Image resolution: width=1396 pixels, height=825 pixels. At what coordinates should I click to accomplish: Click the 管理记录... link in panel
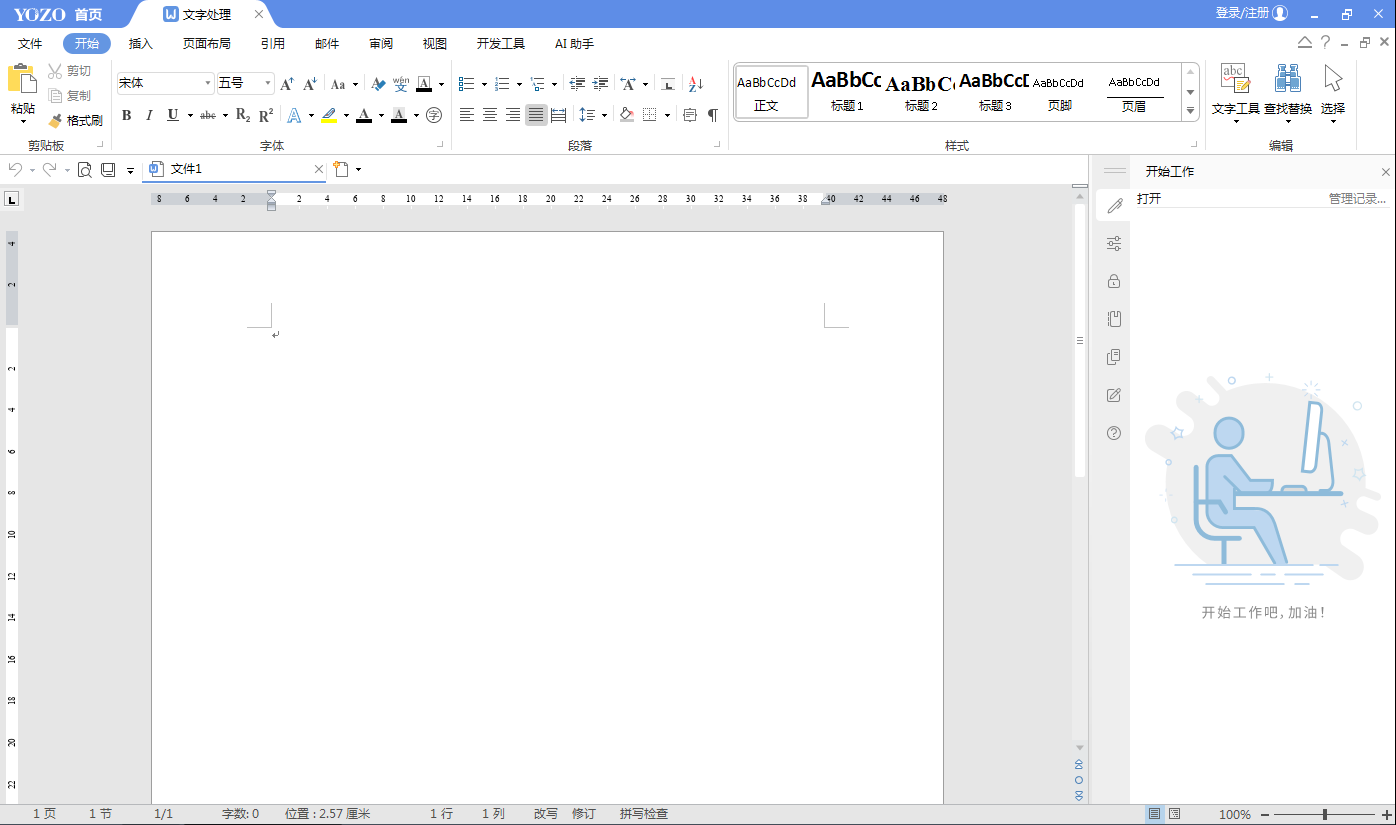pyautogui.click(x=1357, y=199)
